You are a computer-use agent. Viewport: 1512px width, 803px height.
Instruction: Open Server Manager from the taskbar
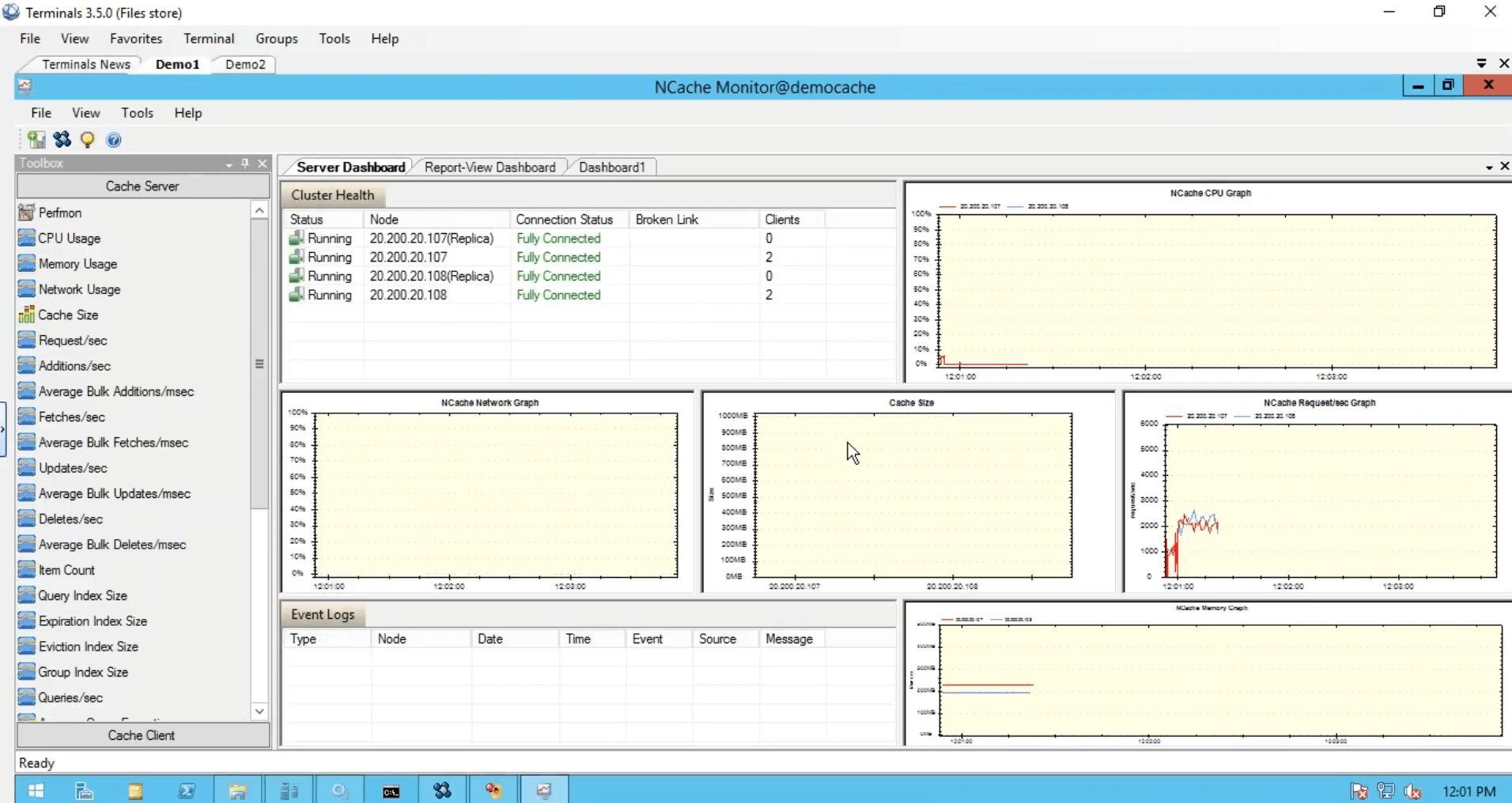(x=85, y=790)
